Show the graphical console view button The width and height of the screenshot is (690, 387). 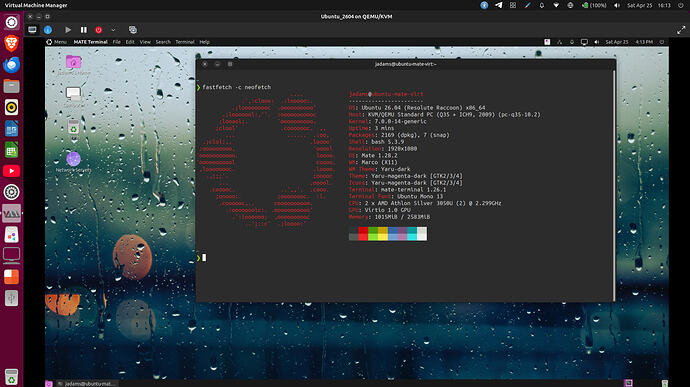tap(32, 30)
